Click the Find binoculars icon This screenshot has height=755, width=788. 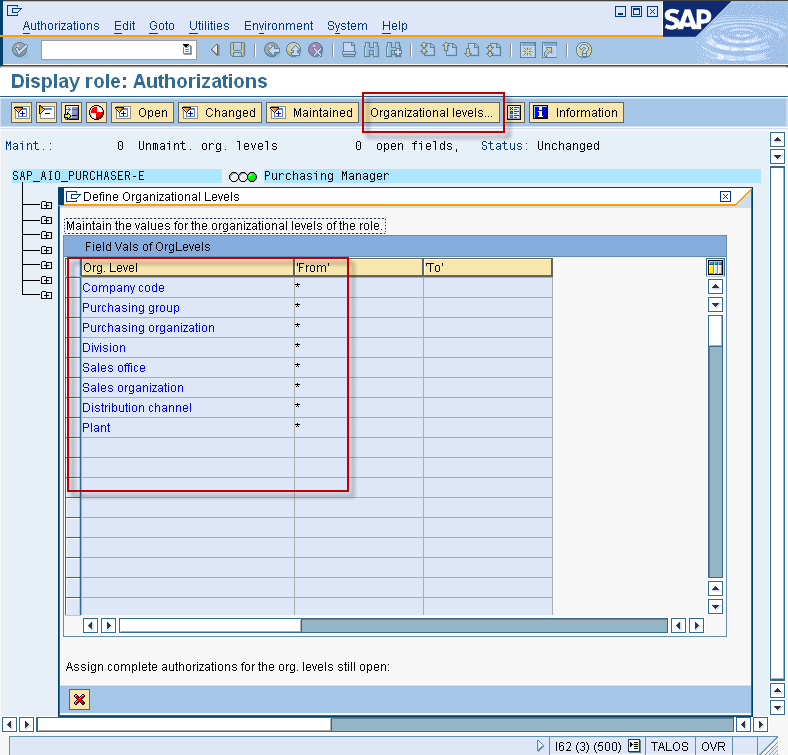371,50
